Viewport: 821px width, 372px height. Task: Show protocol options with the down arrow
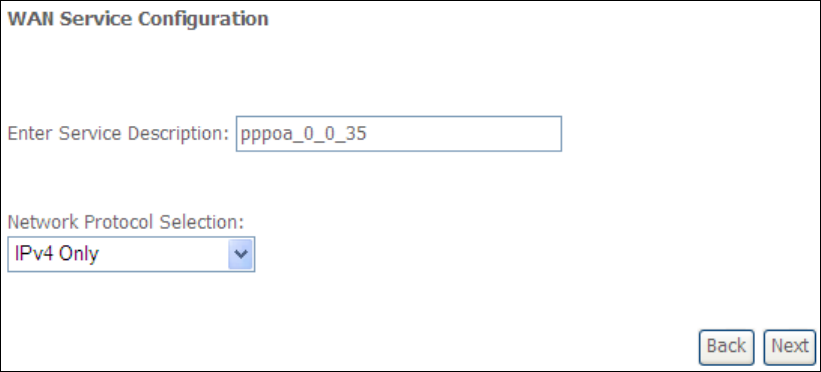(x=240, y=254)
